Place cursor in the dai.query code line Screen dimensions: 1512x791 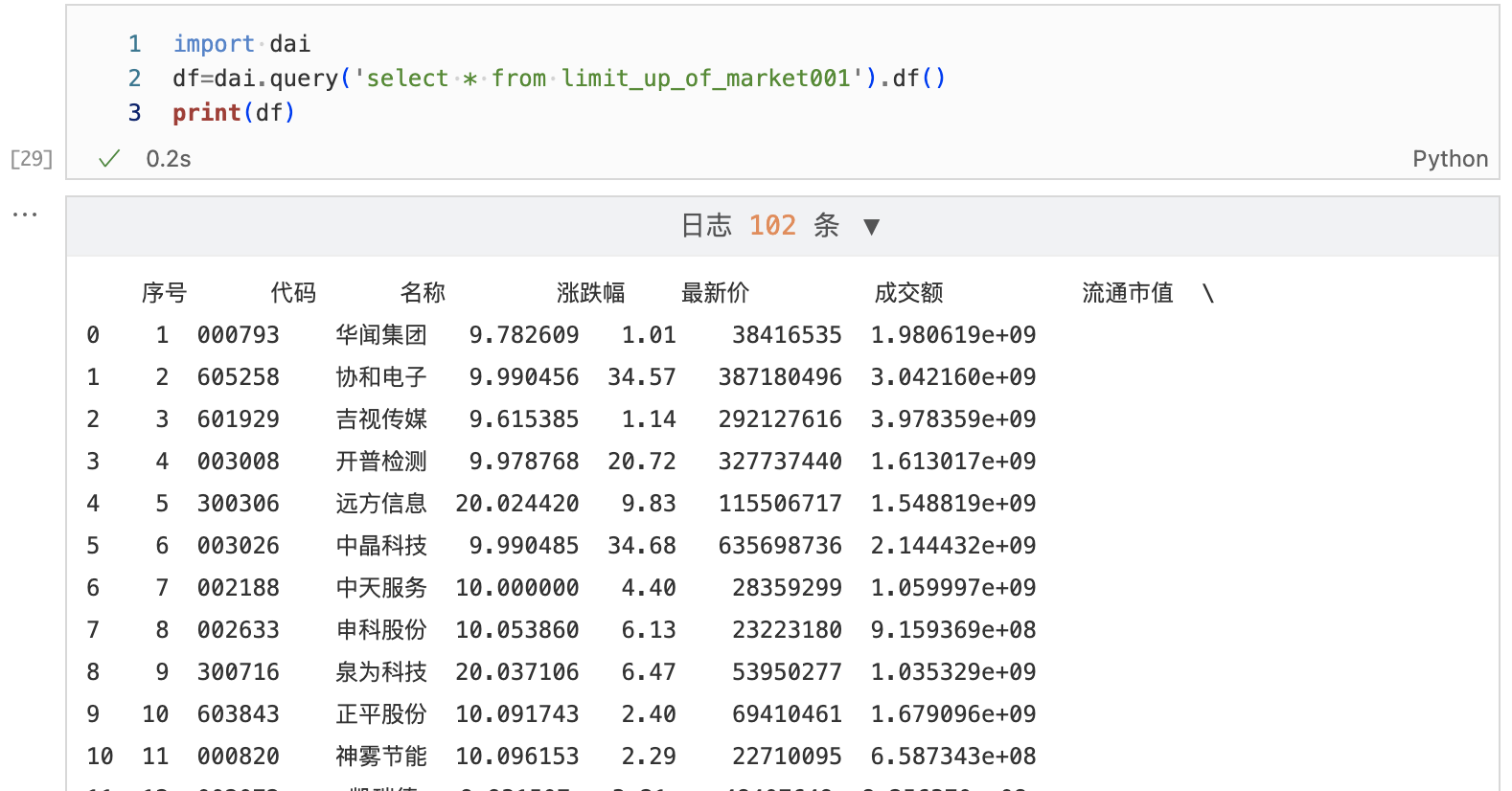click(x=558, y=79)
